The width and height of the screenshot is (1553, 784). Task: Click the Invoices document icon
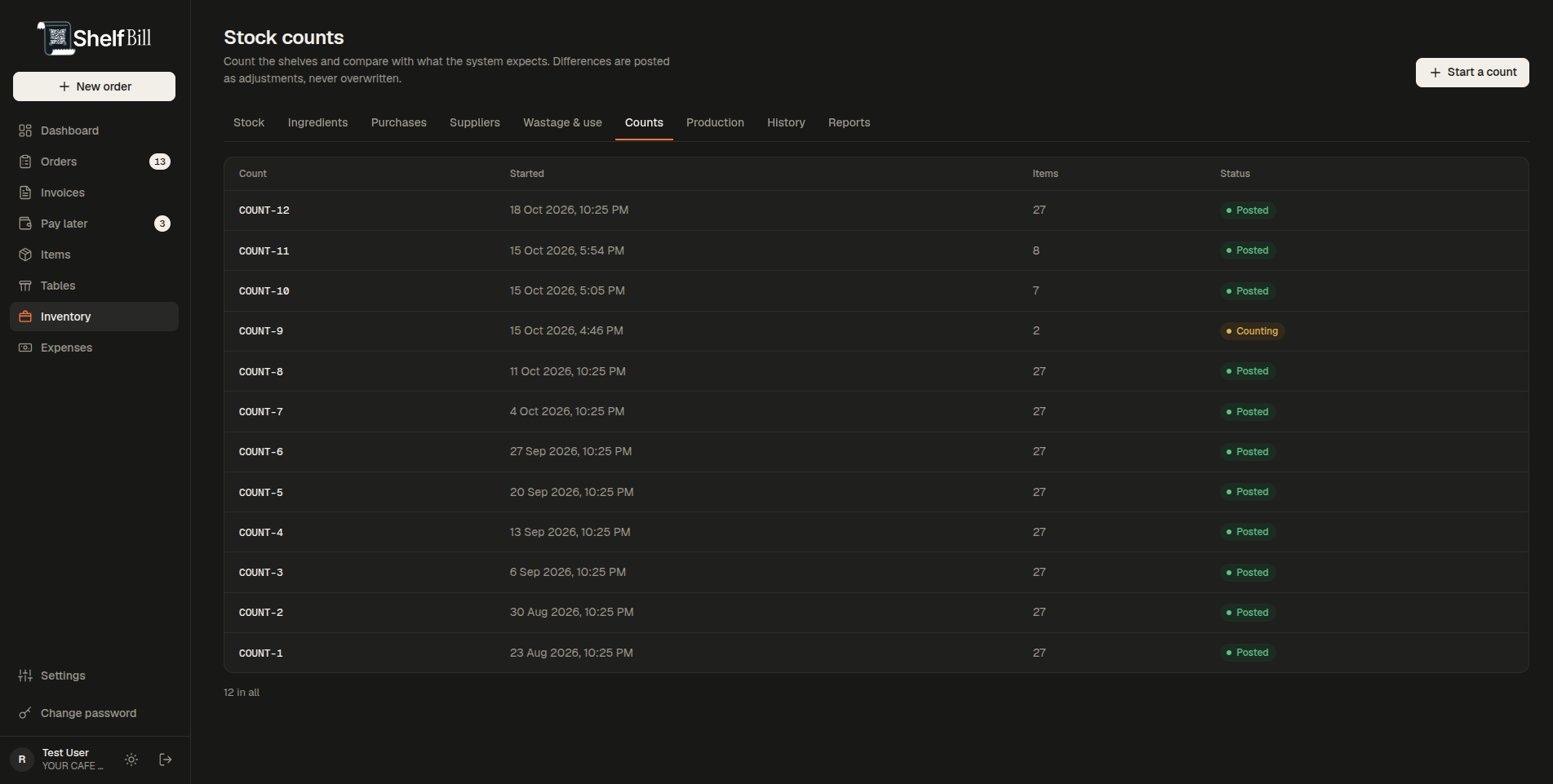25,193
